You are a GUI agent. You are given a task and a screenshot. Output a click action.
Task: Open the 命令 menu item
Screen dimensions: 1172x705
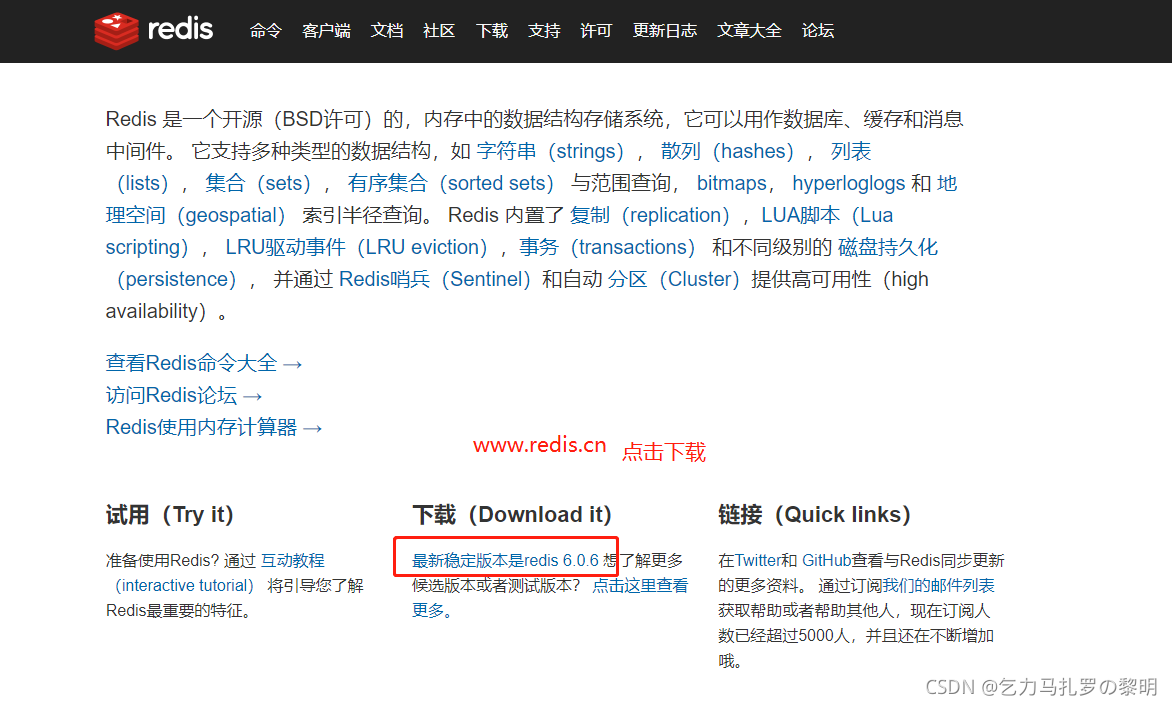tap(265, 31)
